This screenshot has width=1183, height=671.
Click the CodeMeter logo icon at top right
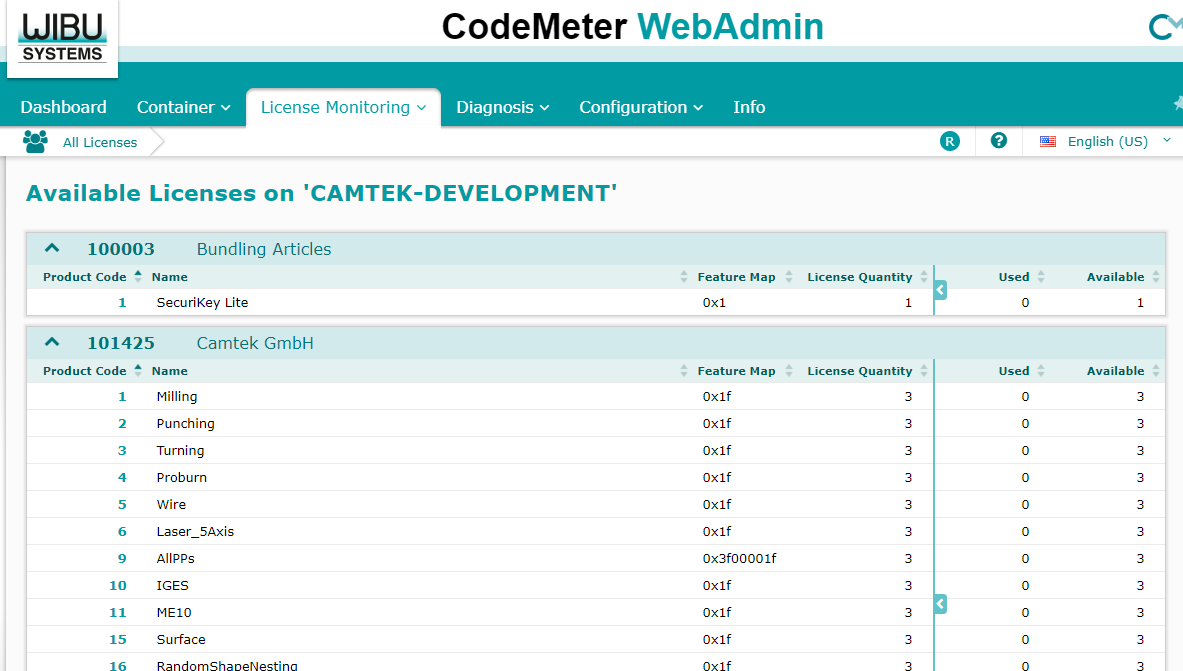pos(1165,26)
